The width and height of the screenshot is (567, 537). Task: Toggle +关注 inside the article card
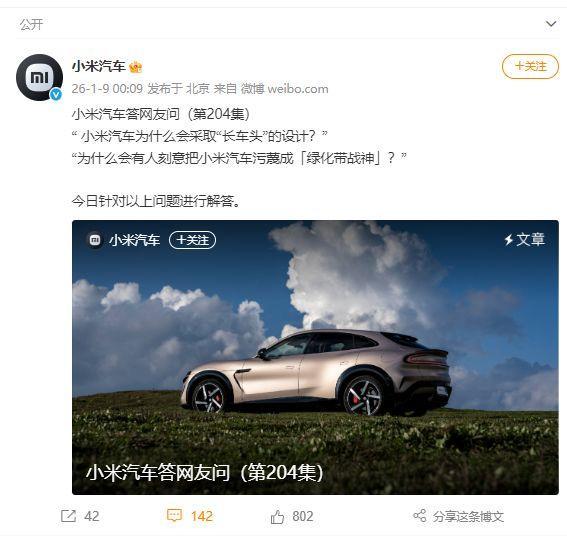[x=192, y=240]
